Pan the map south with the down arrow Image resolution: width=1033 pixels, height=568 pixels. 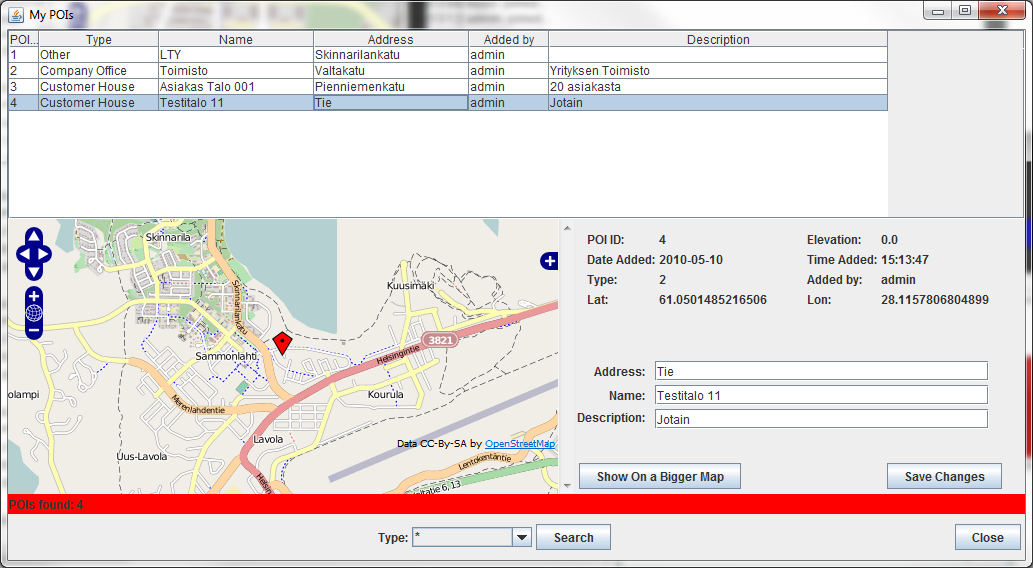tap(34, 271)
